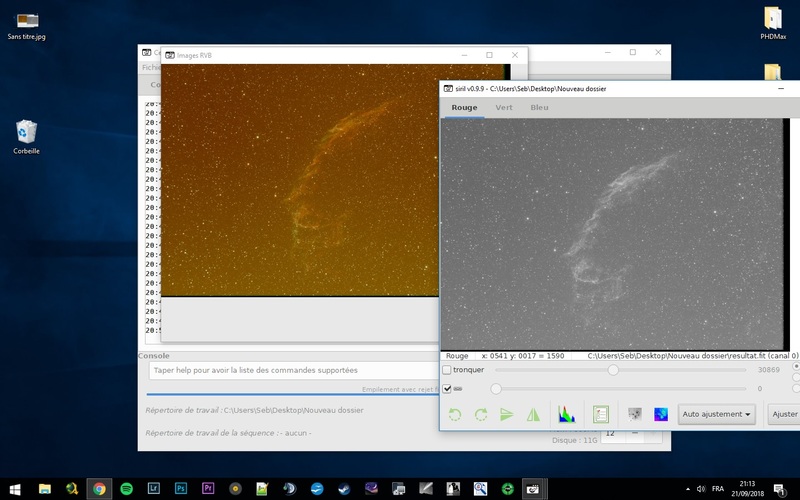Open the Fichier menu in rear window
This screenshot has width=800, height=500.
point(151,67)
